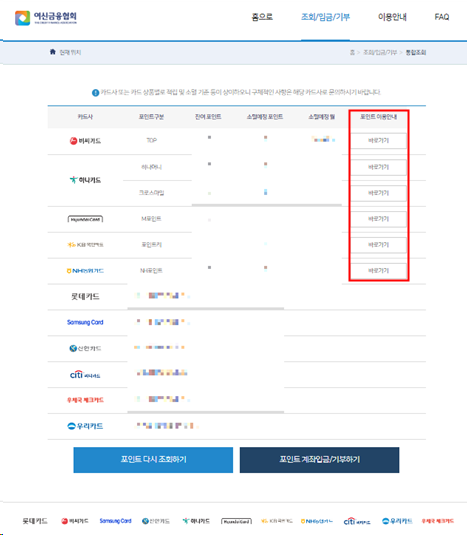This screenshot has width=467, height=535.
Task: Open the 우체국 체크카드 logo in the footer
Action: [438, 521]
